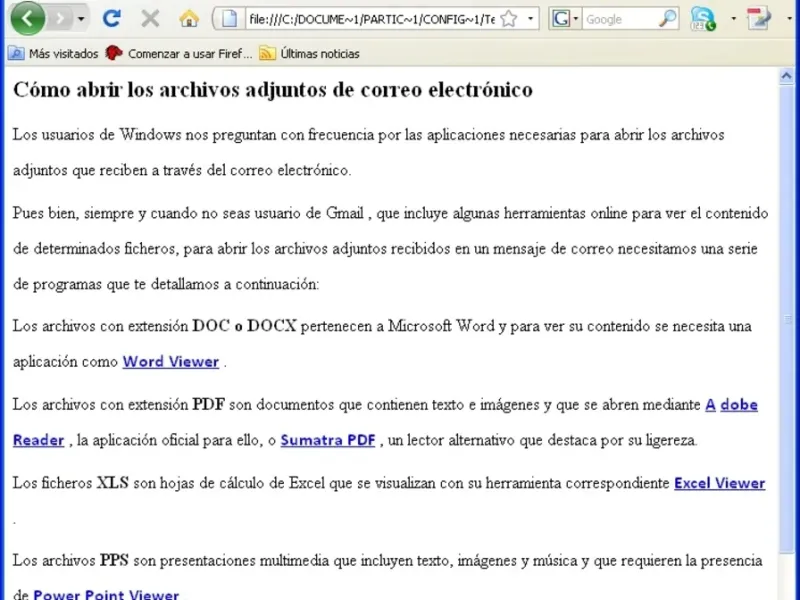Image resolution: width=800 pixels, height=600 pixels.
Task: Open the Sumatra PDF link
Action: click(x=328, y=440)
